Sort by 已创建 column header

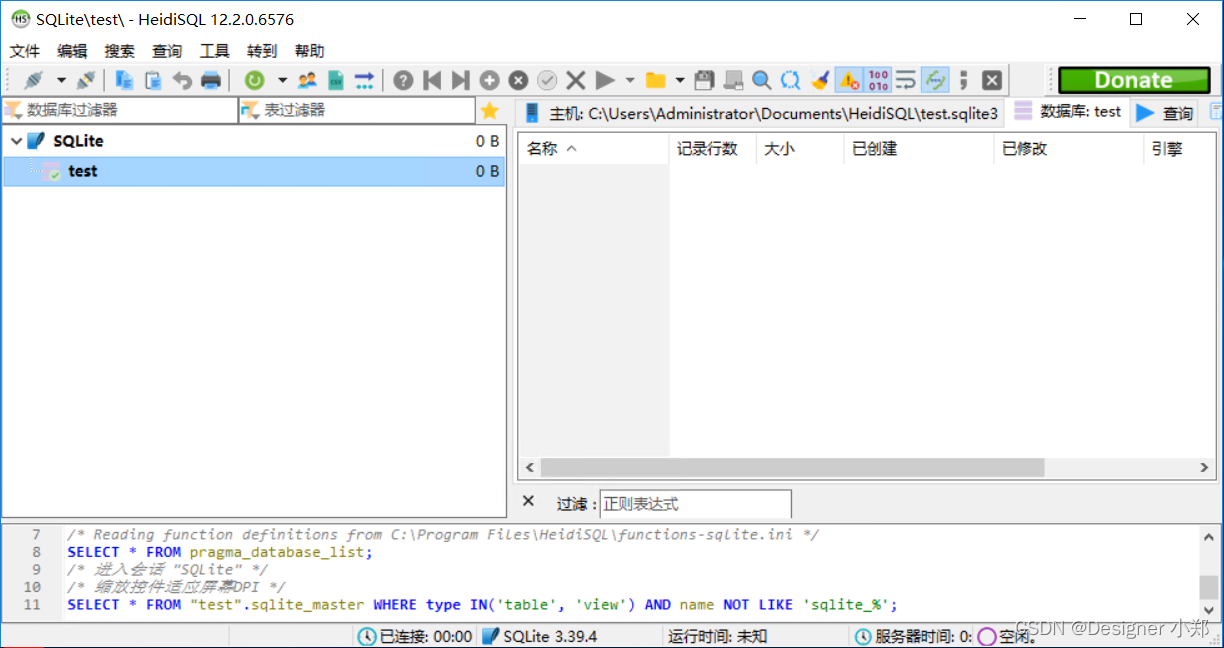tap(919, 149)
